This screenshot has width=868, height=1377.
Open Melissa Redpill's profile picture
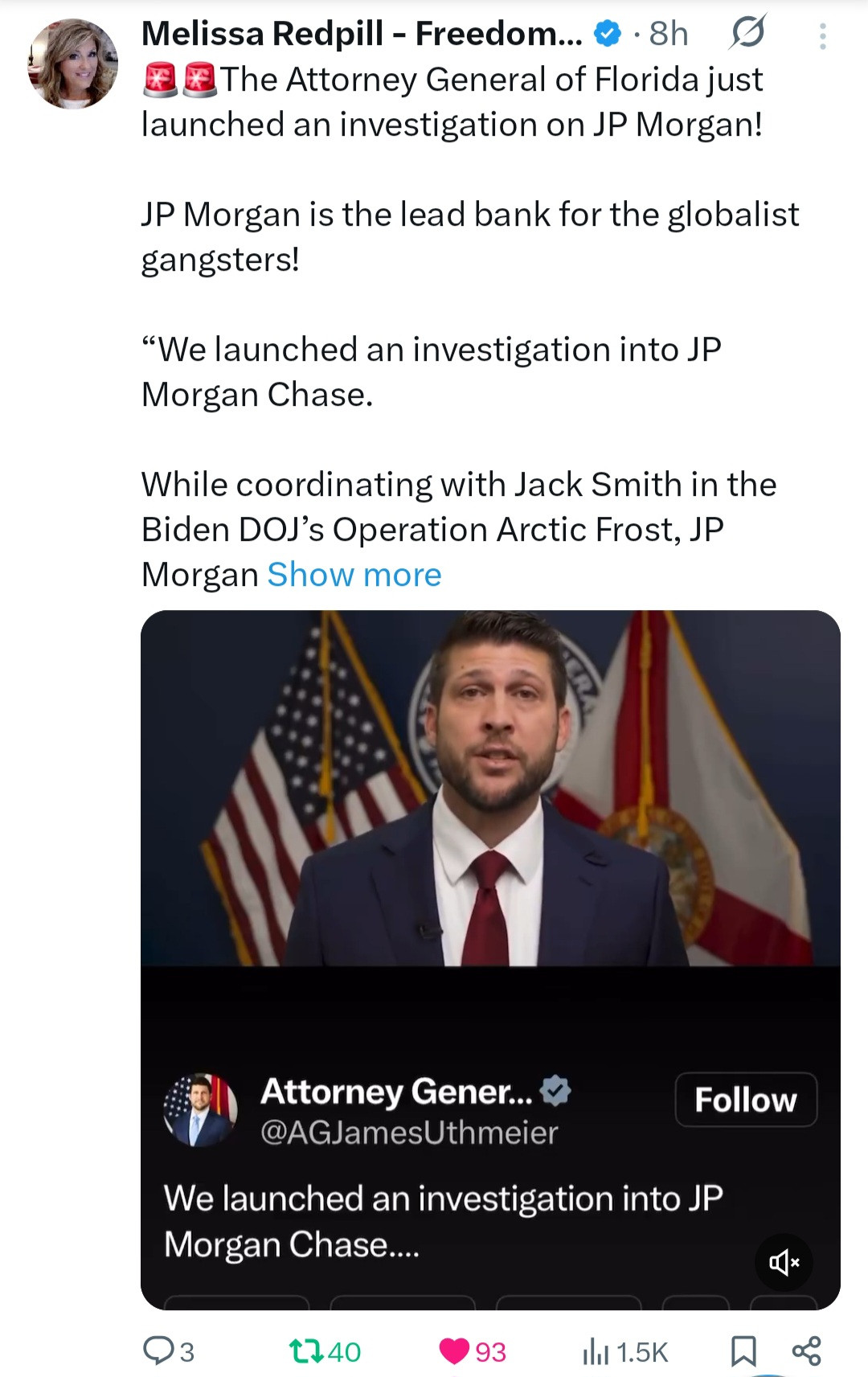(72, 64)
